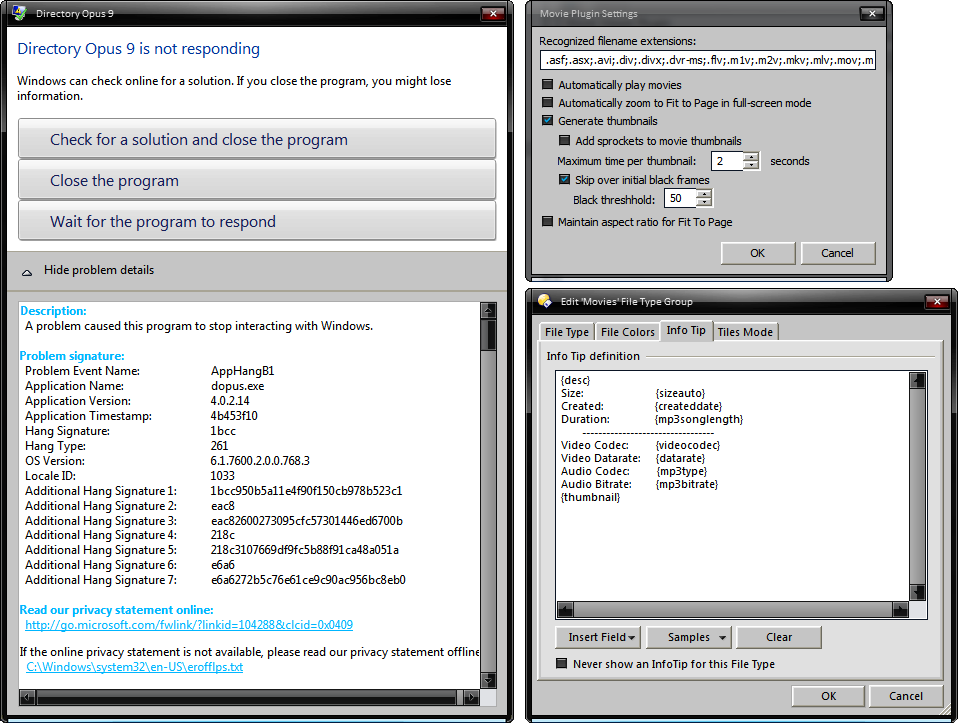Increase the Maximum time per thumbnail value

click(x=751, y=156)
